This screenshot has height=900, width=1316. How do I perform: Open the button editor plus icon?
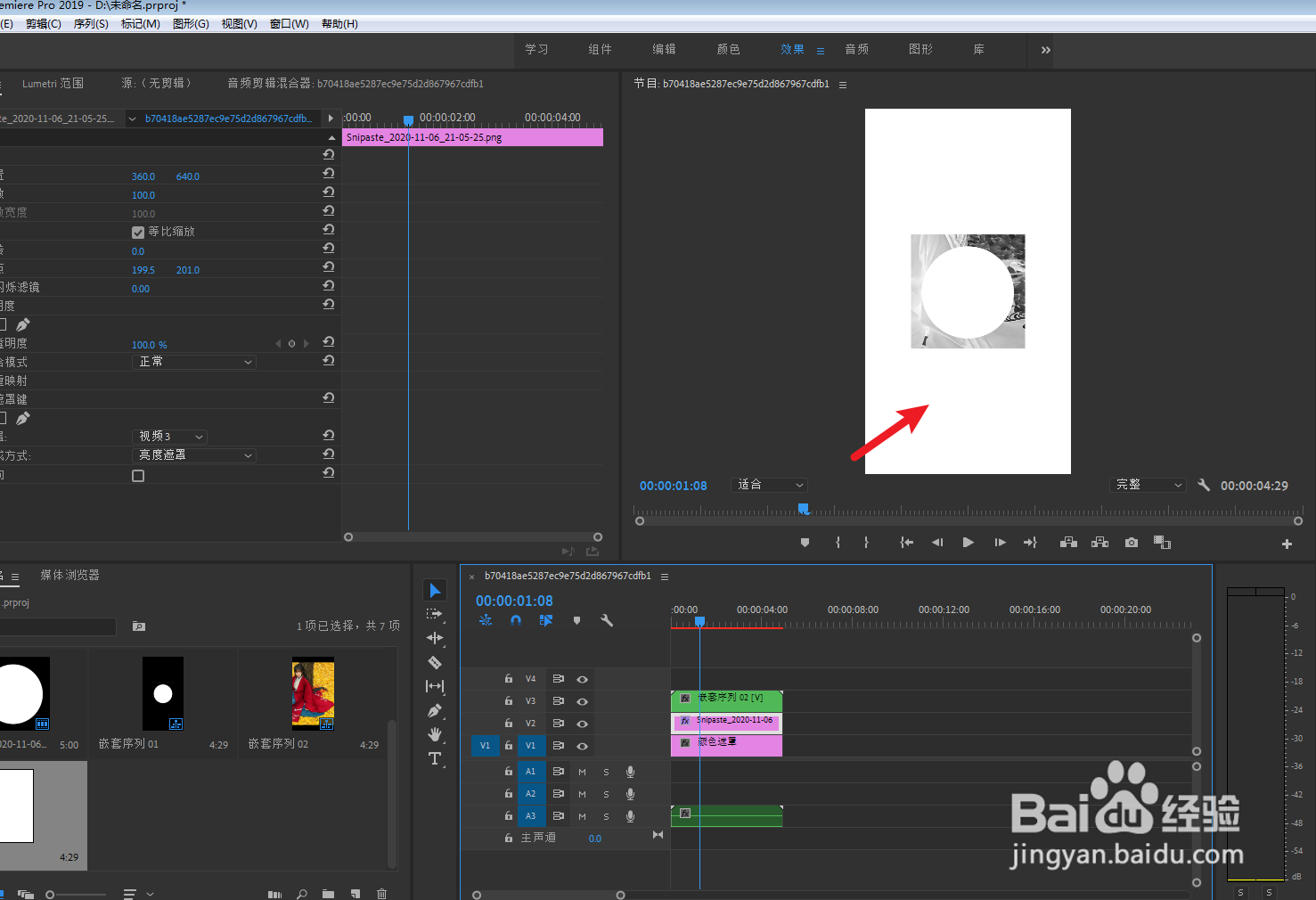click(x=1287, y=544)
